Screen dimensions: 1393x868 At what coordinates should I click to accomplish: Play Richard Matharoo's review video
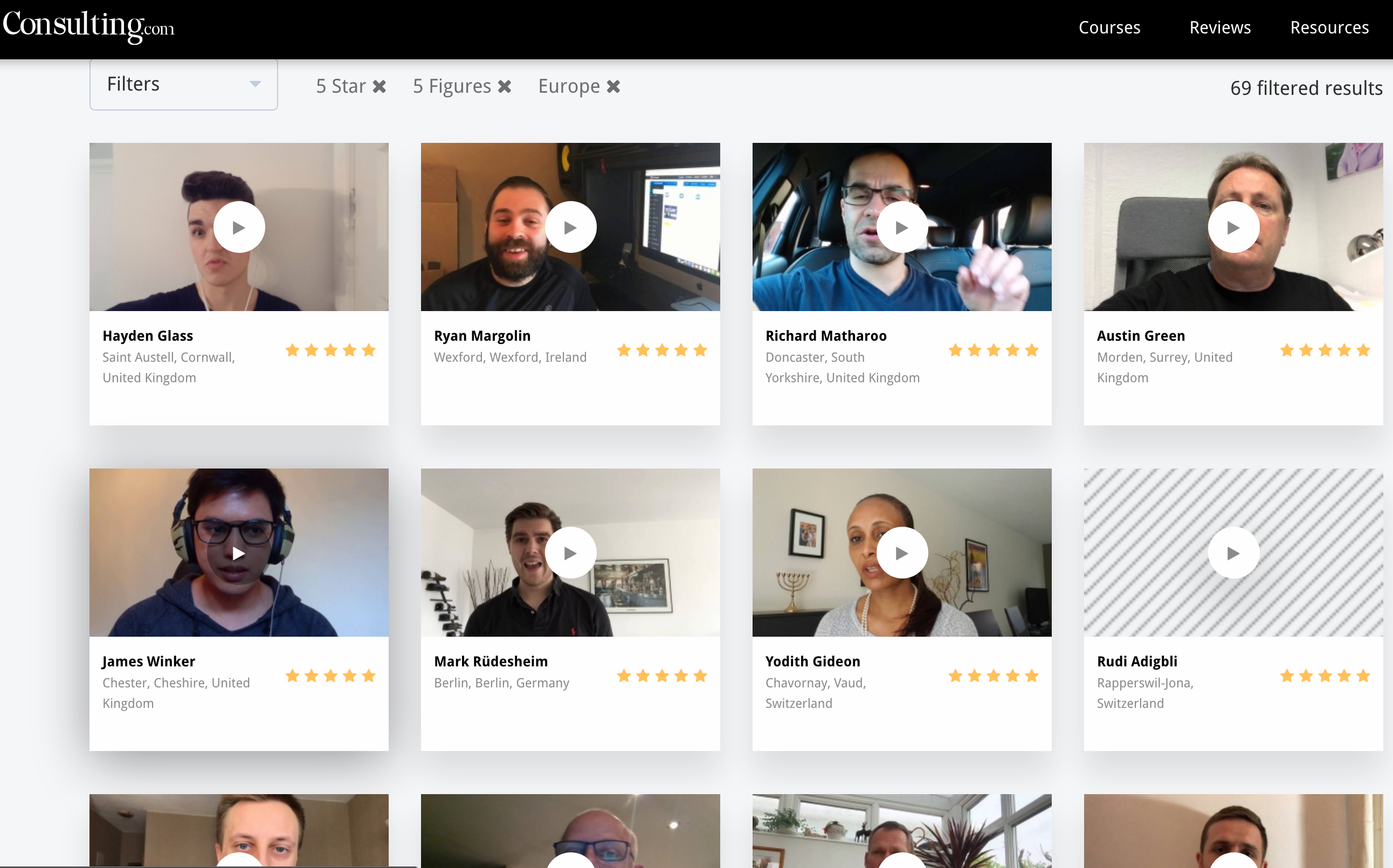902,228
